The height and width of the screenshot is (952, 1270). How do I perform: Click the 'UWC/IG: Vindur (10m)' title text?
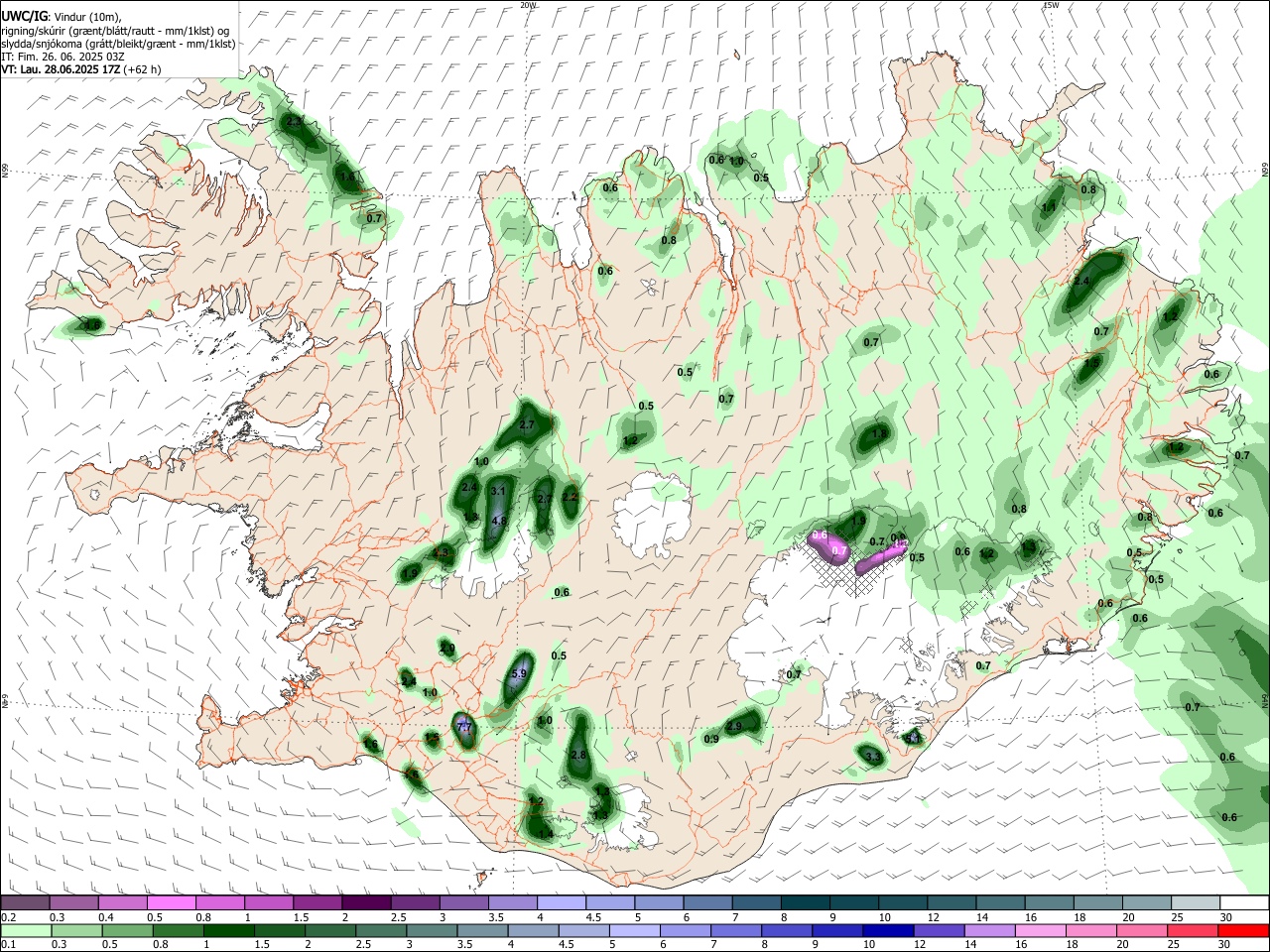pyautogui.click(x=62, y=16)
